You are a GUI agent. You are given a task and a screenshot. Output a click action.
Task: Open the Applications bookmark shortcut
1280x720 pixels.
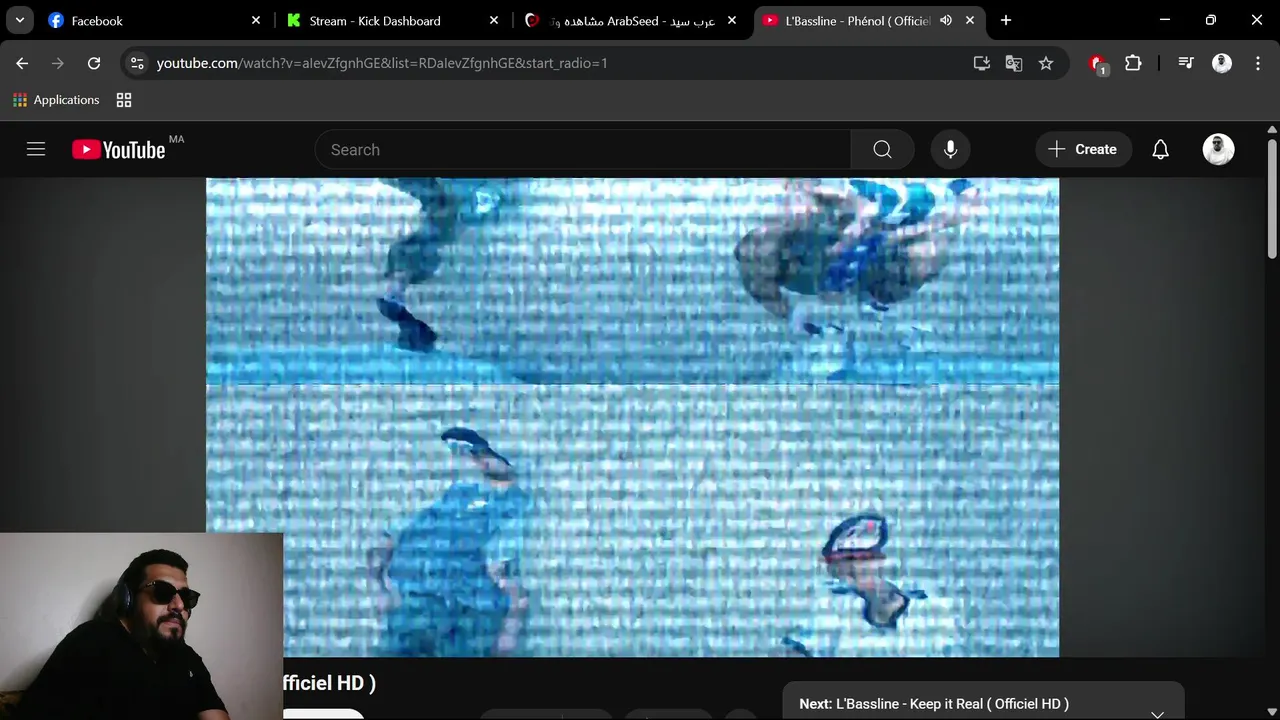56,100
